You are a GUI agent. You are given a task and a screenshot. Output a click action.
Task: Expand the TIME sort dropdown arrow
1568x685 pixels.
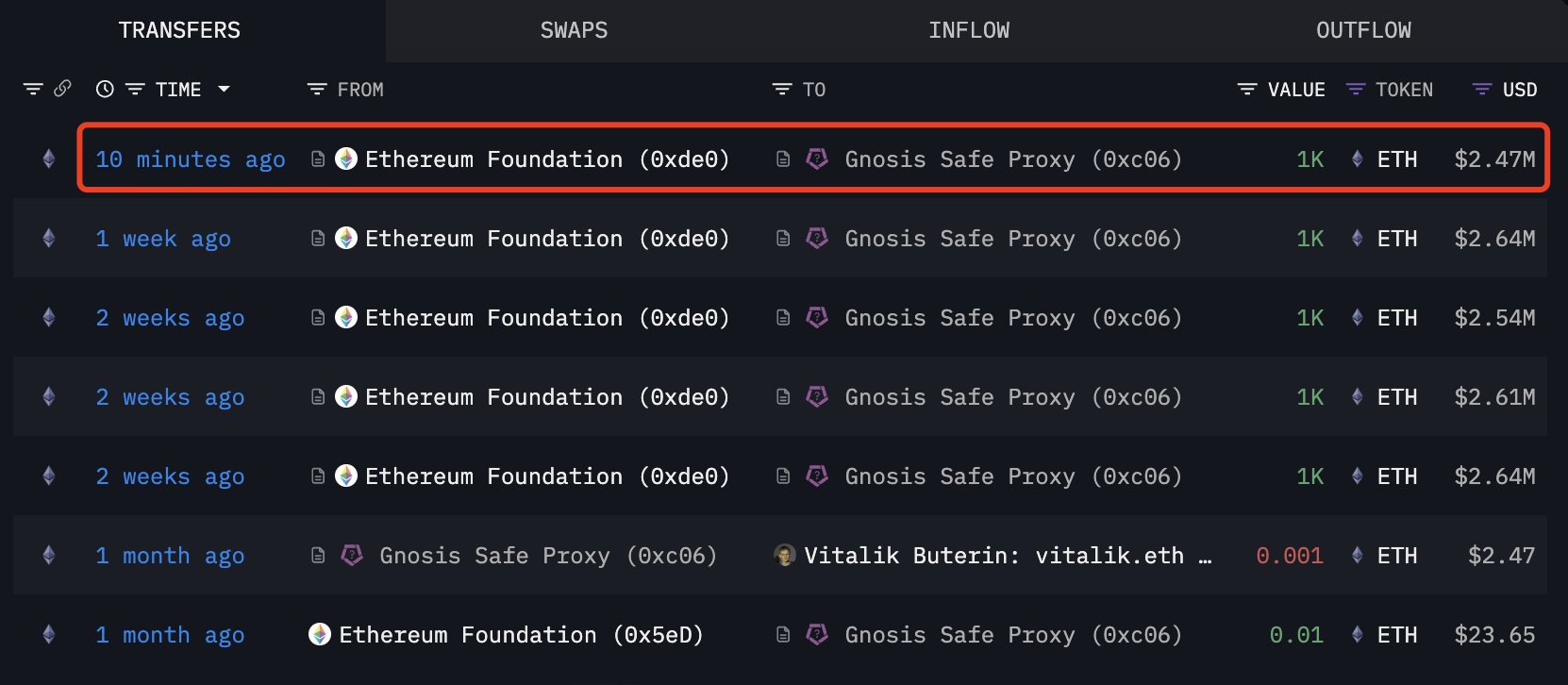[224, 89]
